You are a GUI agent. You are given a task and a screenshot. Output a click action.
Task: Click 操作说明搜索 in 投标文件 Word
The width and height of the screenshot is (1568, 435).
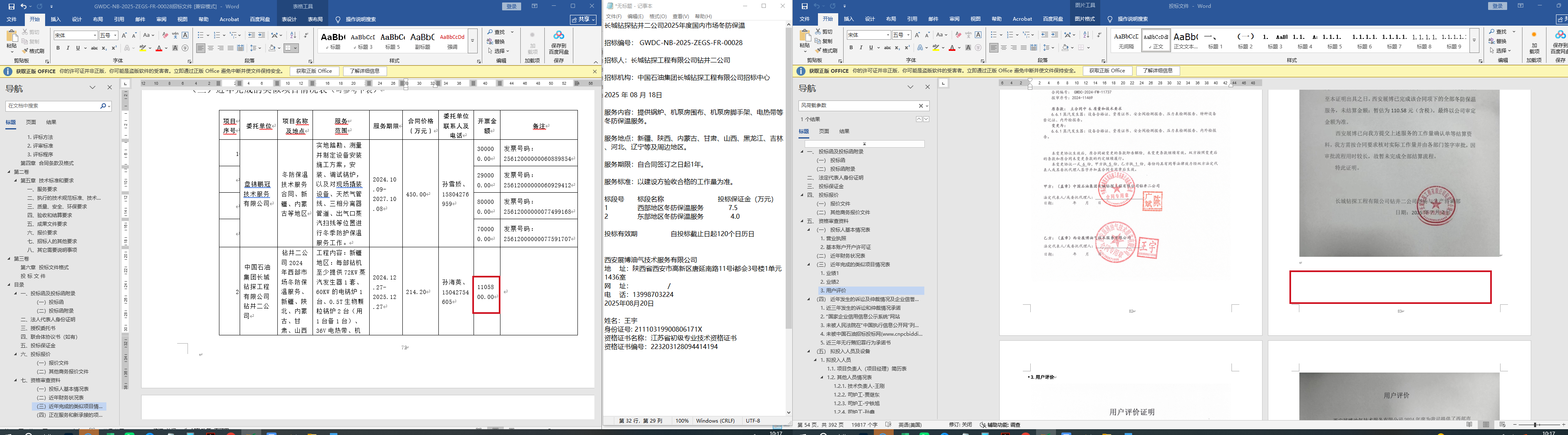click(x=1133, y=19)
